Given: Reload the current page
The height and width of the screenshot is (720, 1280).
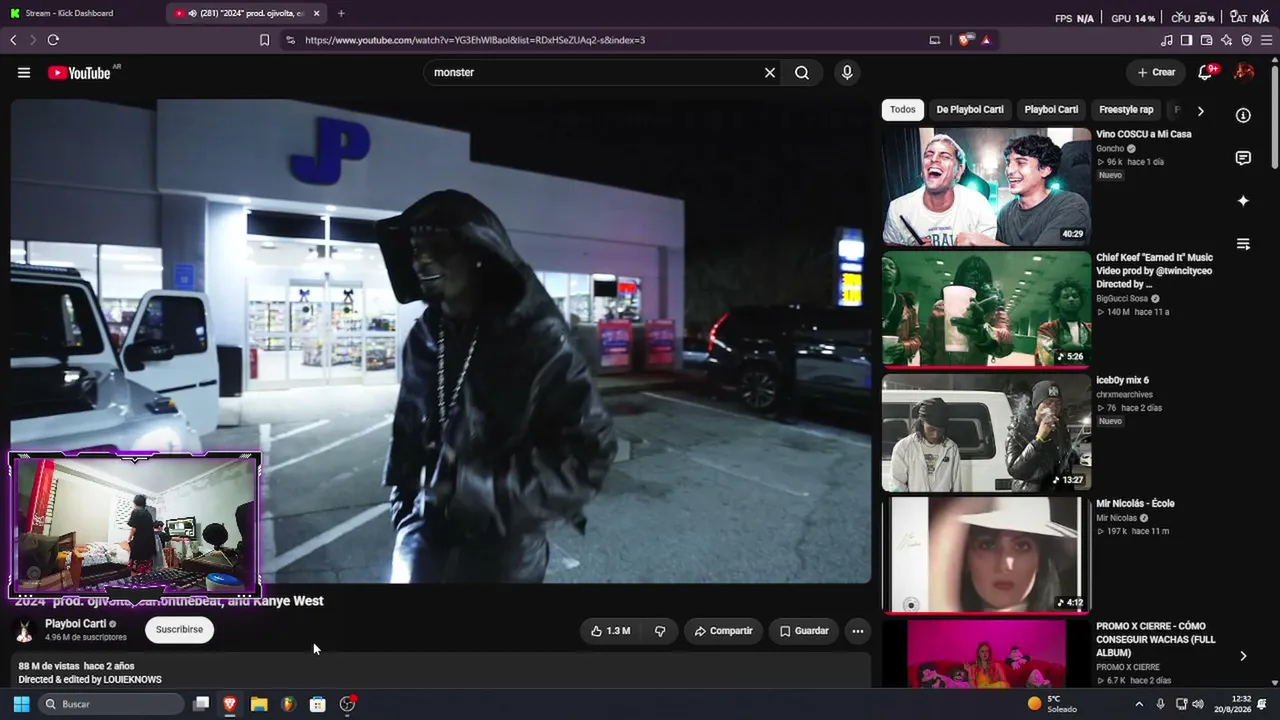Looking at the screenshot, I should (53, 40).
